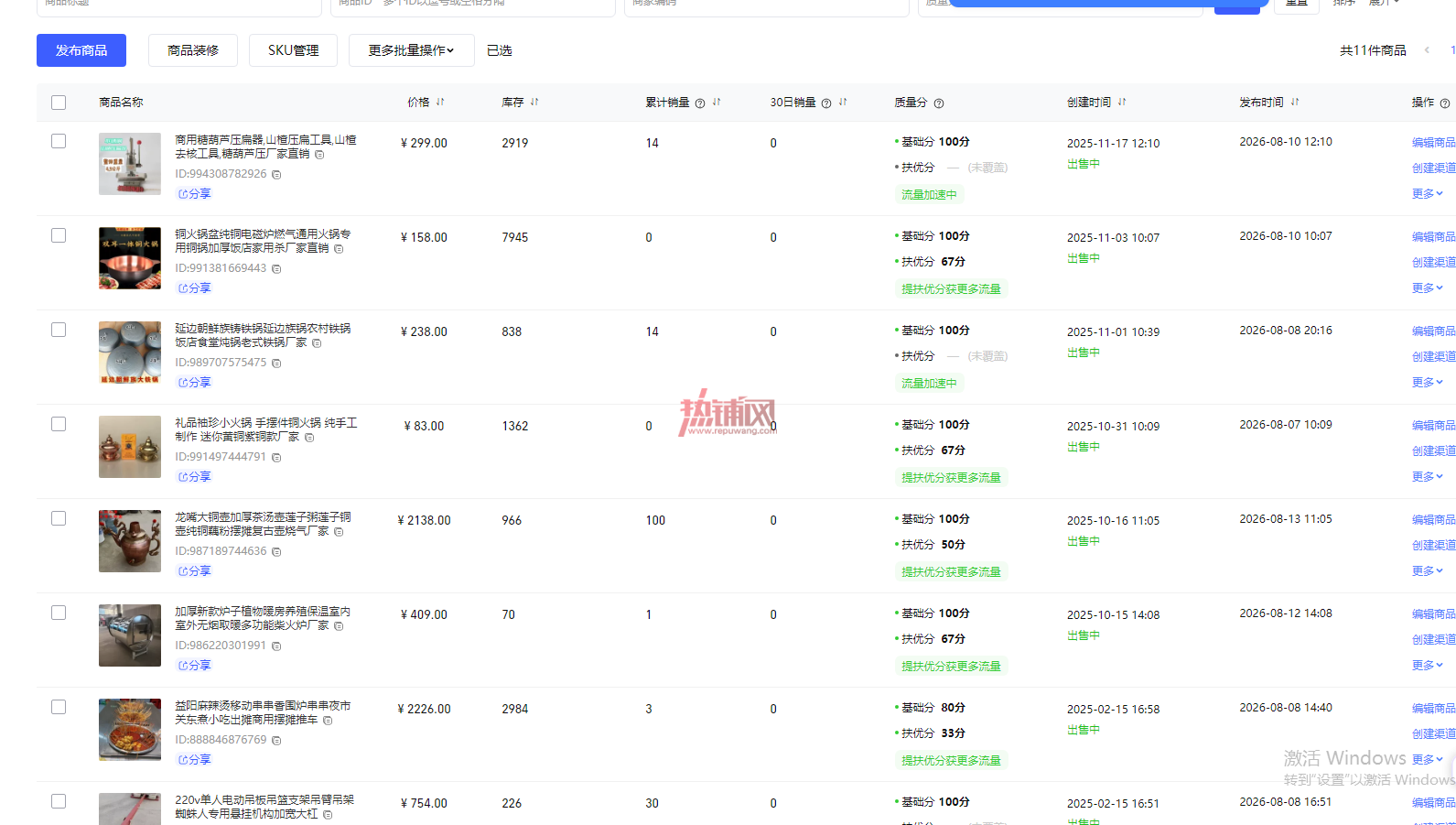Sort products by price column icon
1456x825 pixels.
click(x=440, y=102)
